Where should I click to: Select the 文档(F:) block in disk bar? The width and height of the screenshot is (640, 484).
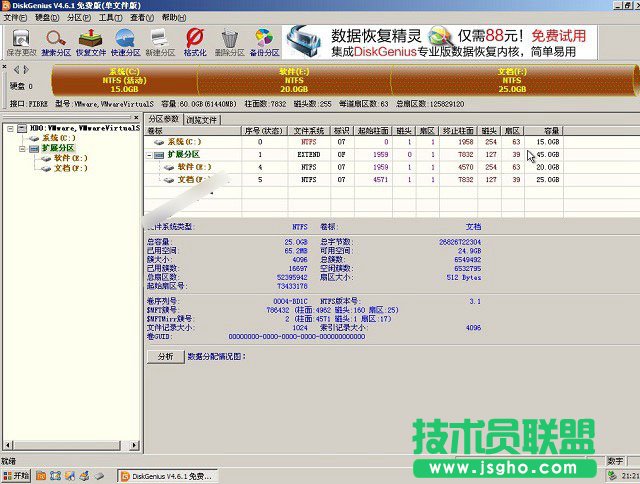[x=512, y=80]
